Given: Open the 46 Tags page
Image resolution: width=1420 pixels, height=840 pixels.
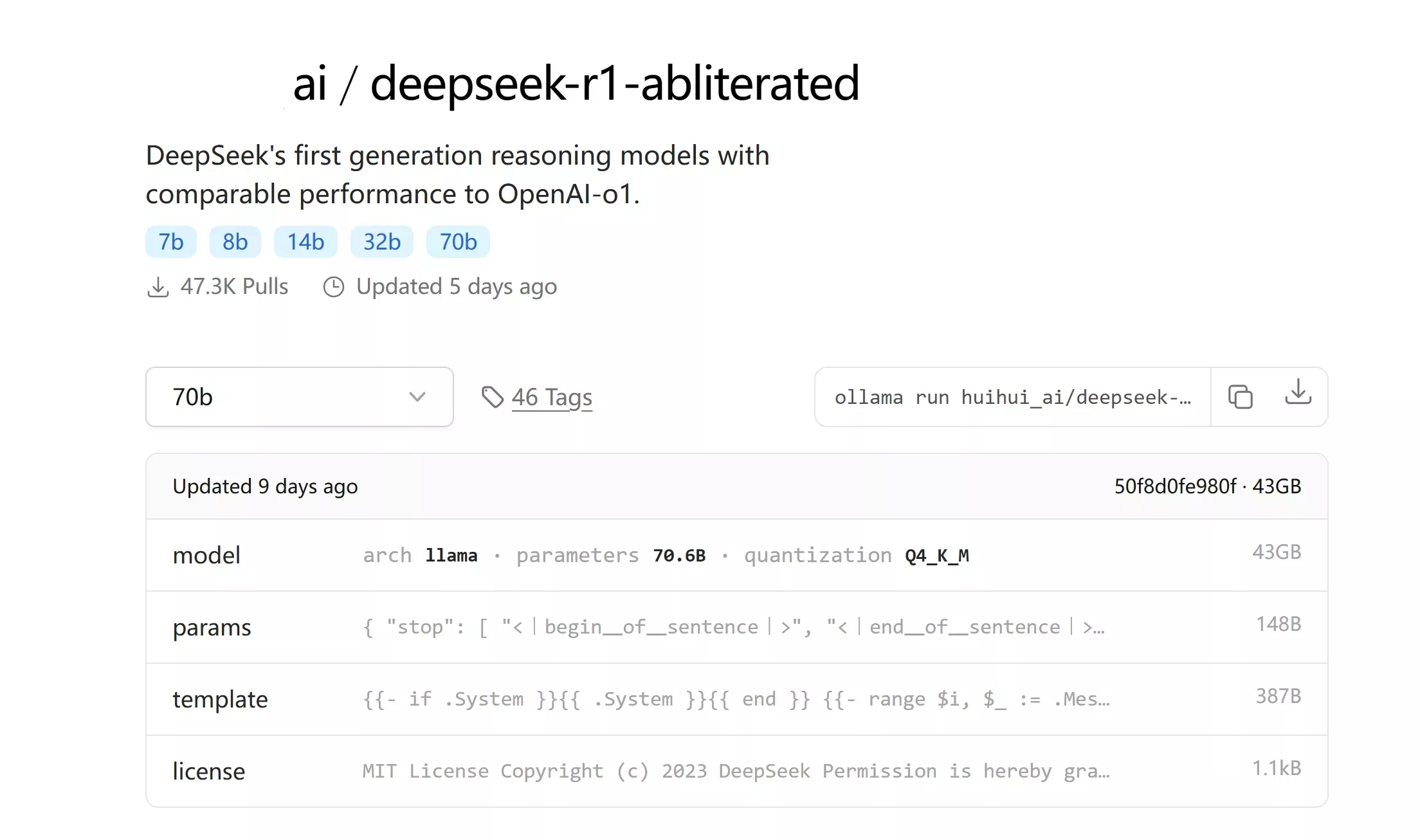Looking at the screenshot, I should coord(552,397).
